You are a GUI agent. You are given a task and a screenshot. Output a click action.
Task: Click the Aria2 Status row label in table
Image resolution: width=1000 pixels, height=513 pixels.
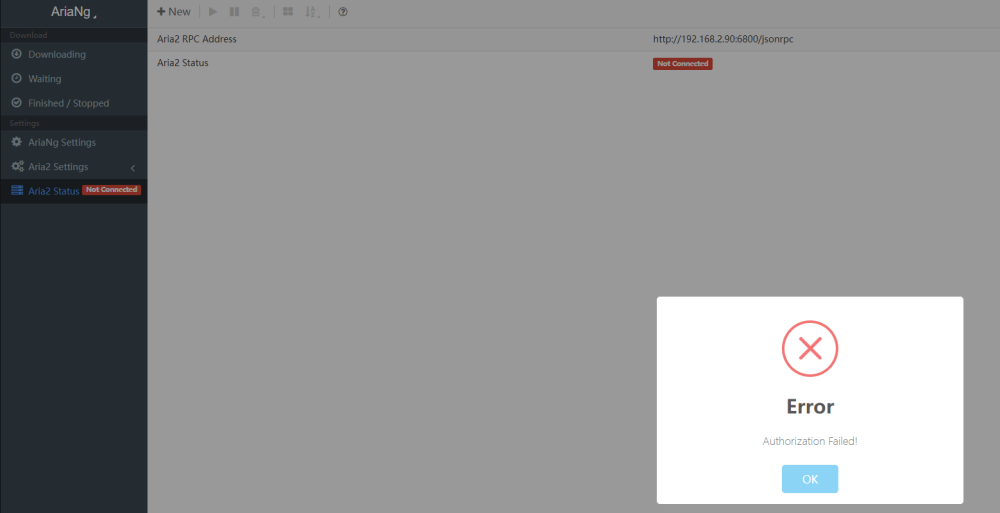182,63
